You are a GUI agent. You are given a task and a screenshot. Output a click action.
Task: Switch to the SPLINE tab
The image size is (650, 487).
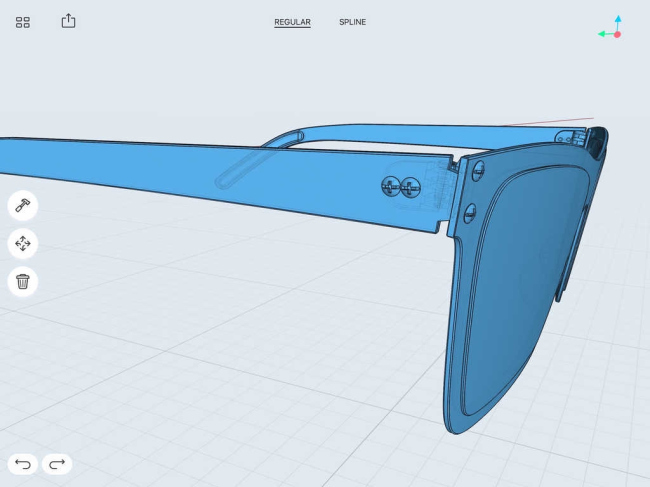click(352, 22)
